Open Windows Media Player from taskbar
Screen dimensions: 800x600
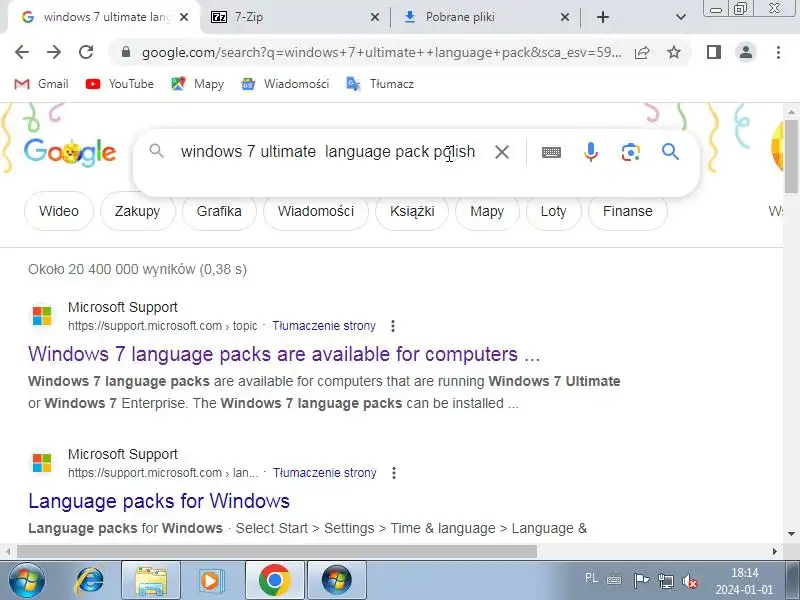[x=211, y=581]
